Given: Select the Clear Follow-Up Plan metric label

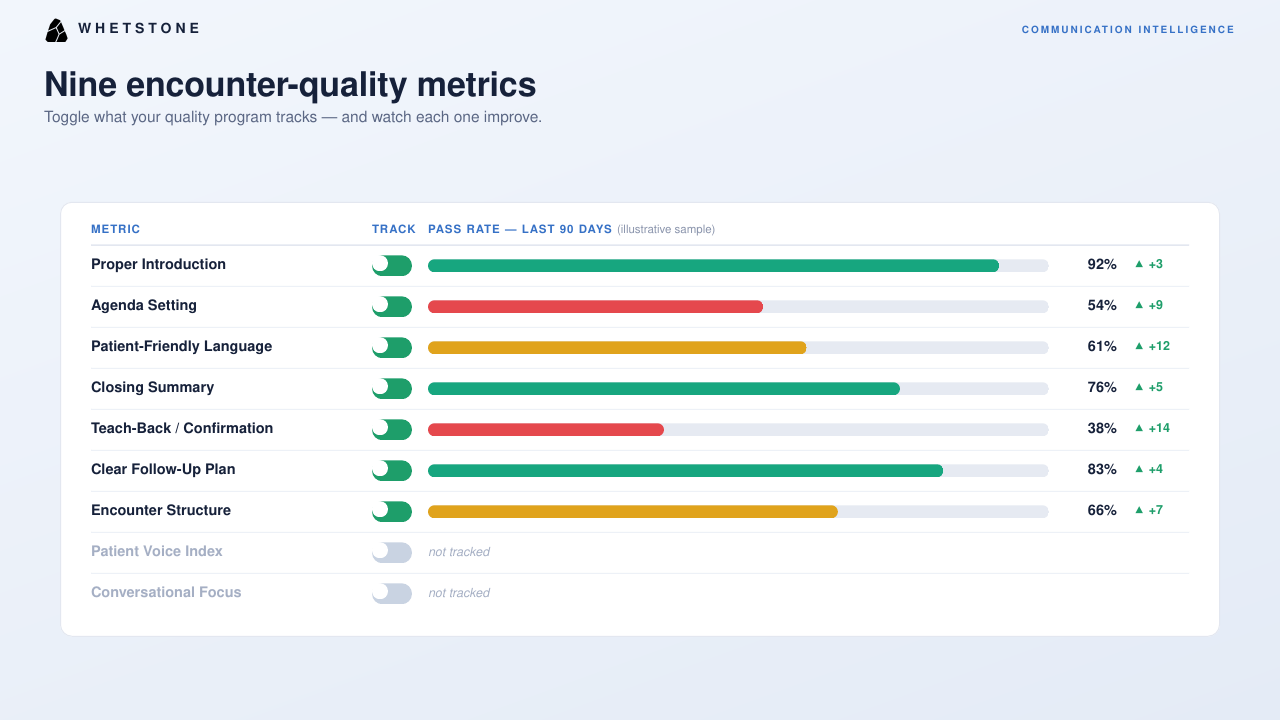Looking at the screenshot, I should (163, 469).
